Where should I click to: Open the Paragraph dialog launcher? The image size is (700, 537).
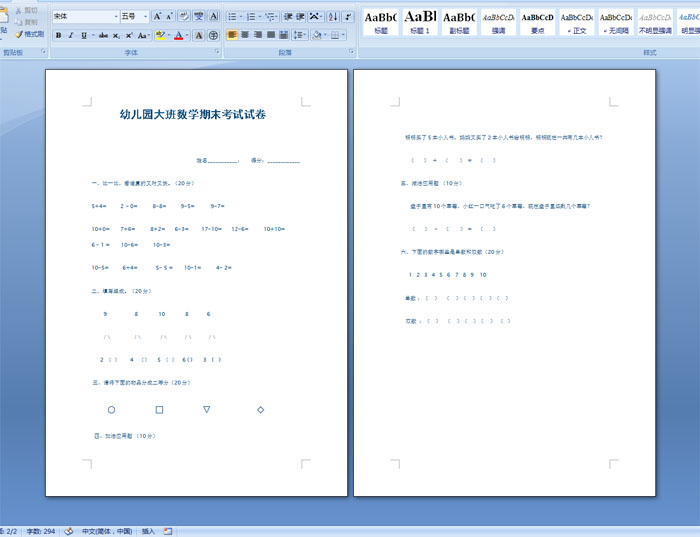(351, 52)
